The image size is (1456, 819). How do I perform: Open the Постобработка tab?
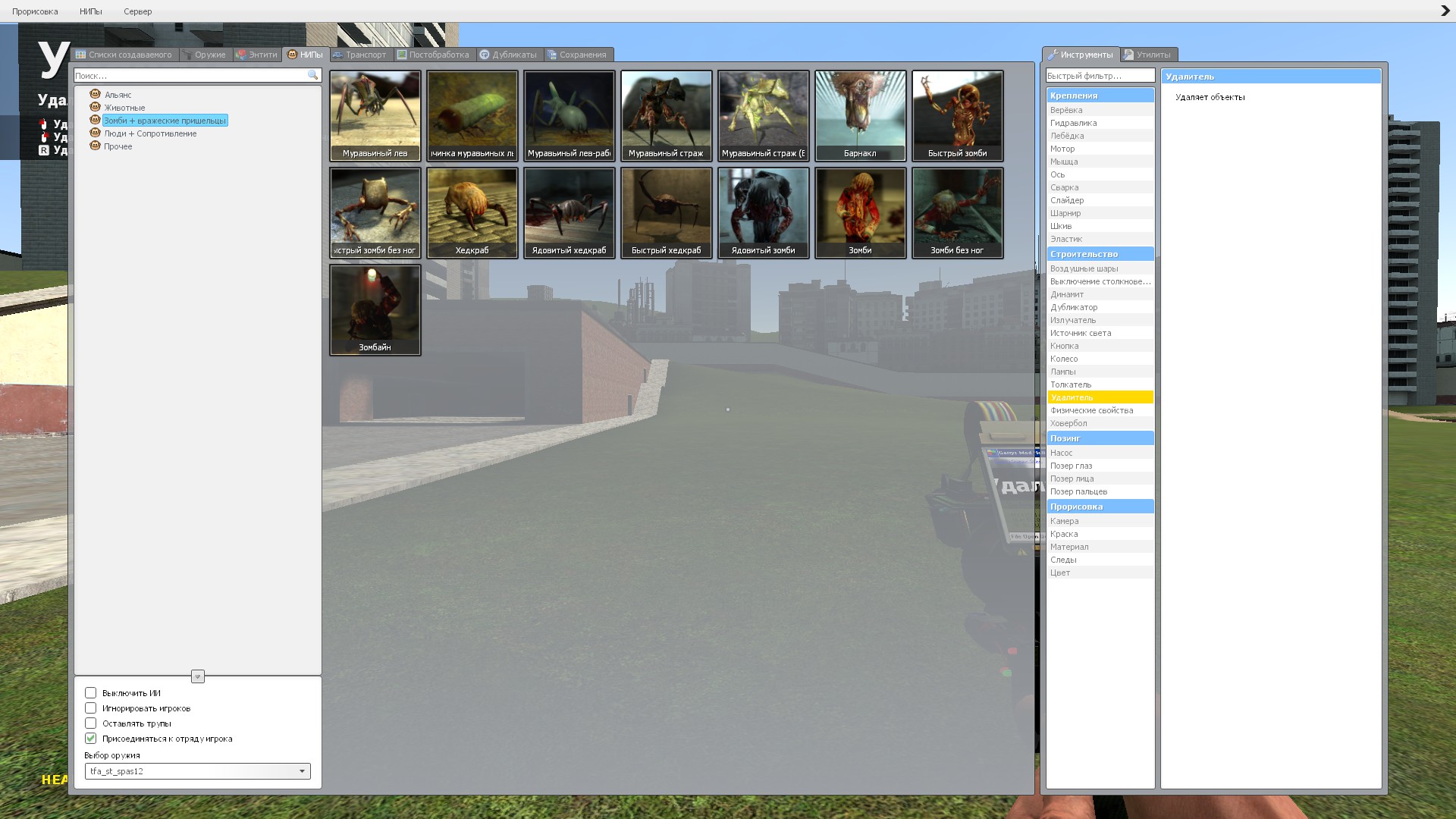(434, 55)
